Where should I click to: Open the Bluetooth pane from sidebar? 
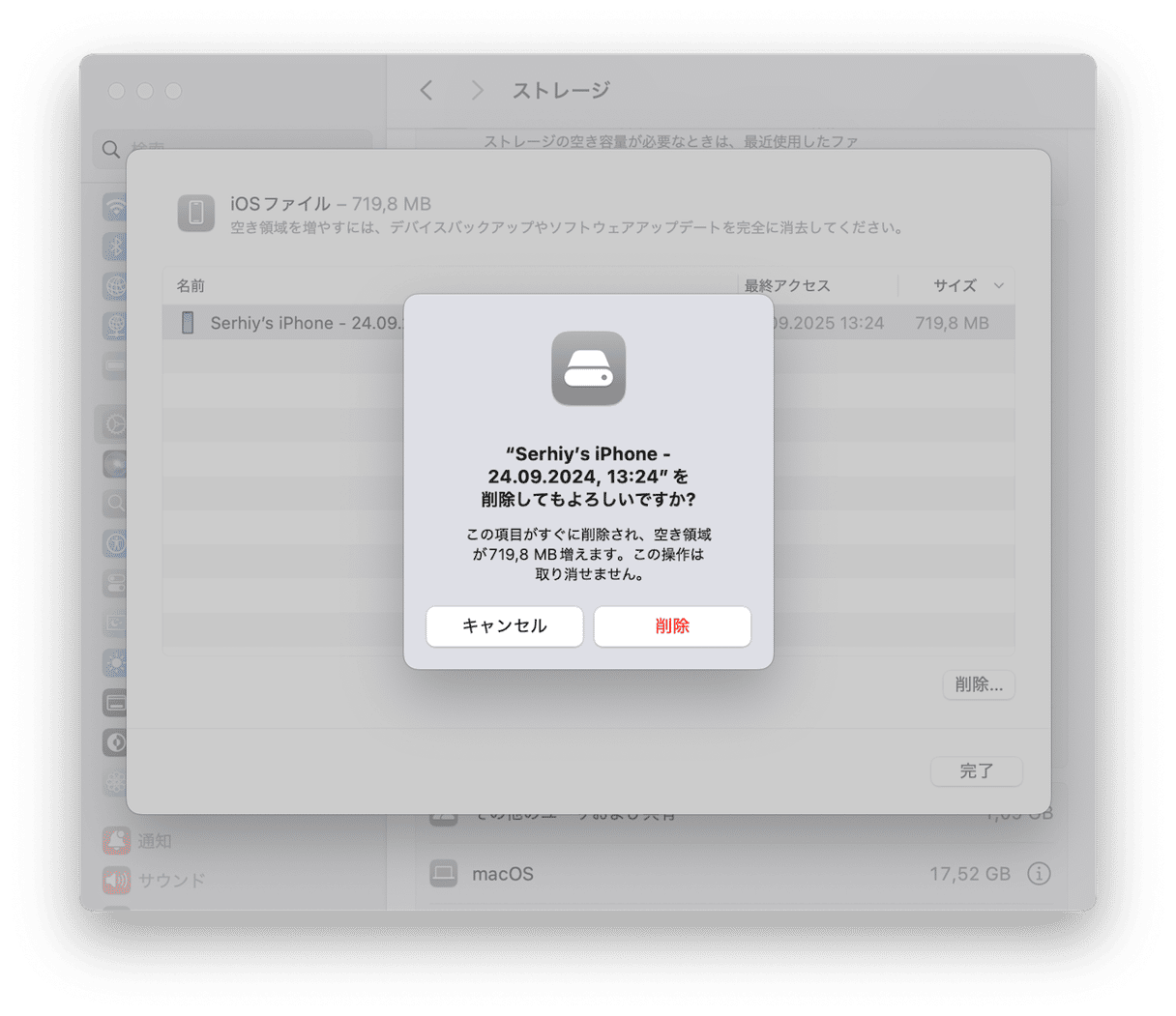[x=115, y=247]
